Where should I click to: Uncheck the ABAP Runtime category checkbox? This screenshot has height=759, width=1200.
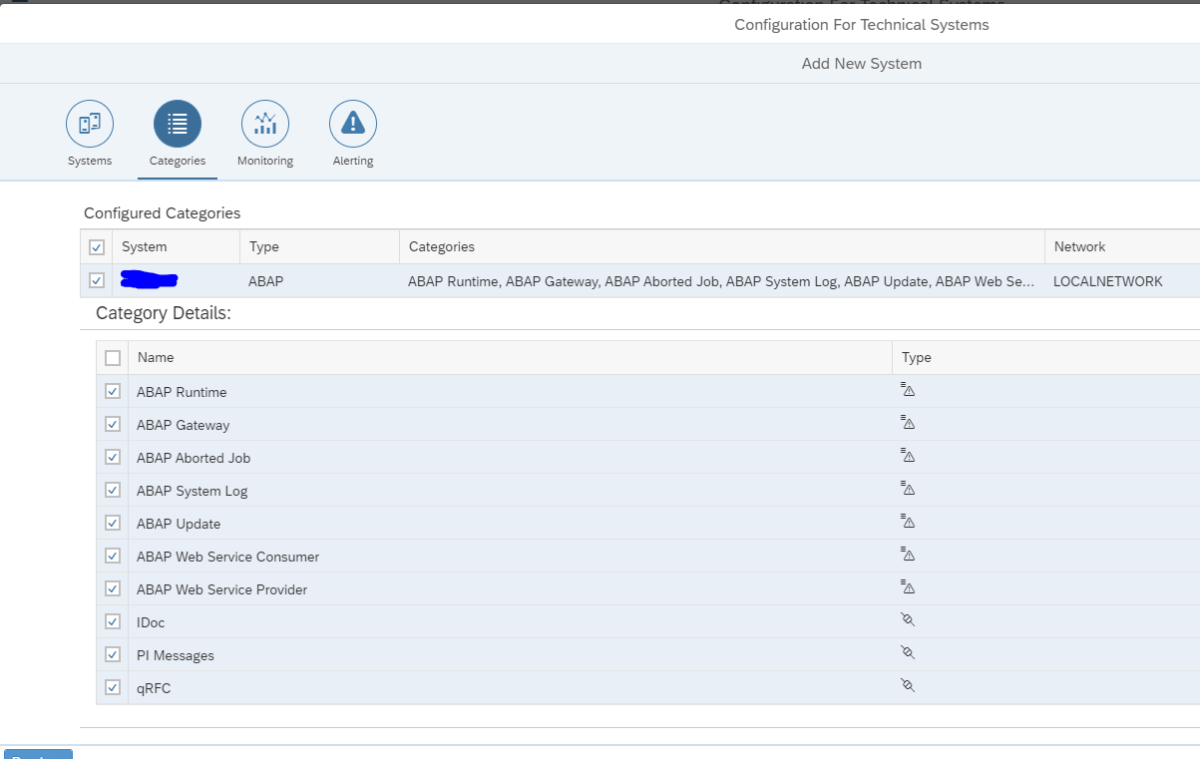click(112, 390)
